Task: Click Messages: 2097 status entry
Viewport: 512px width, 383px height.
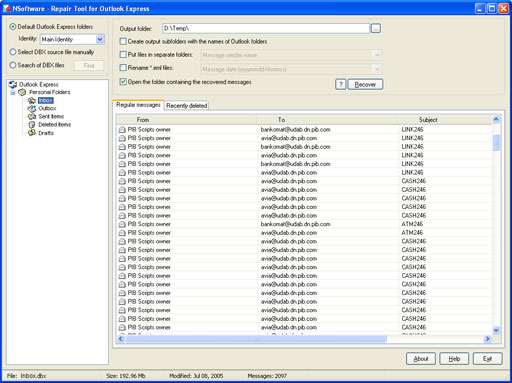Action: click(x=267, y=376)
